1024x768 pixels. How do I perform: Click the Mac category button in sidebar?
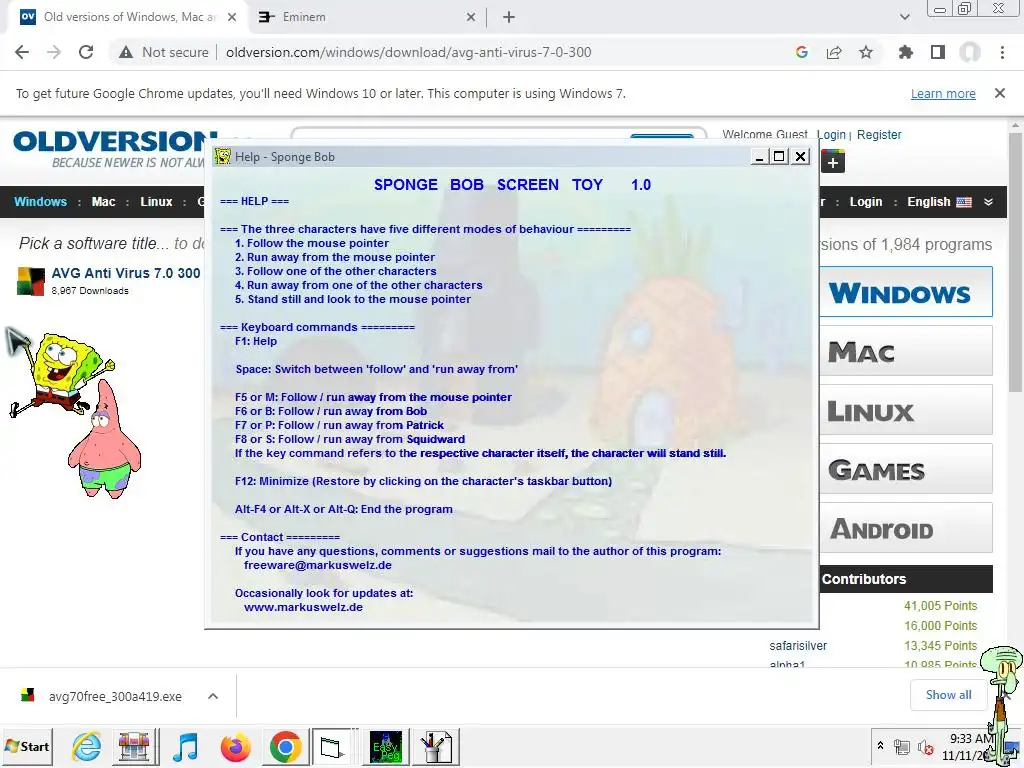(x=905, y=351)
